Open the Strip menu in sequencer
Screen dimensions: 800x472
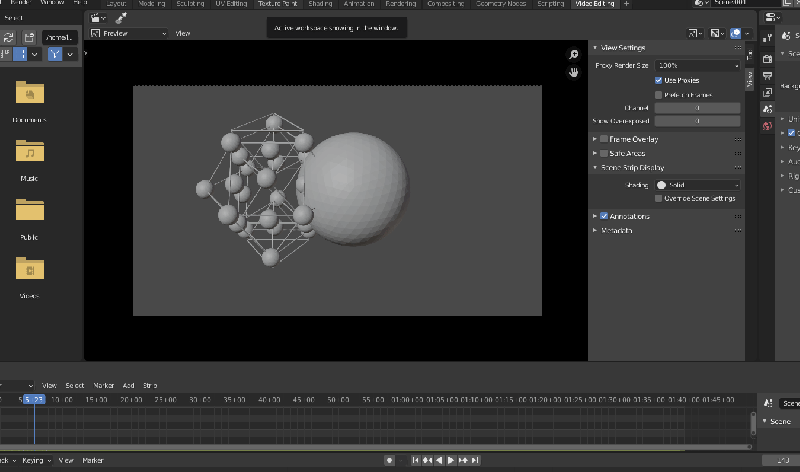pyautogui.click(x=150, y=385)
